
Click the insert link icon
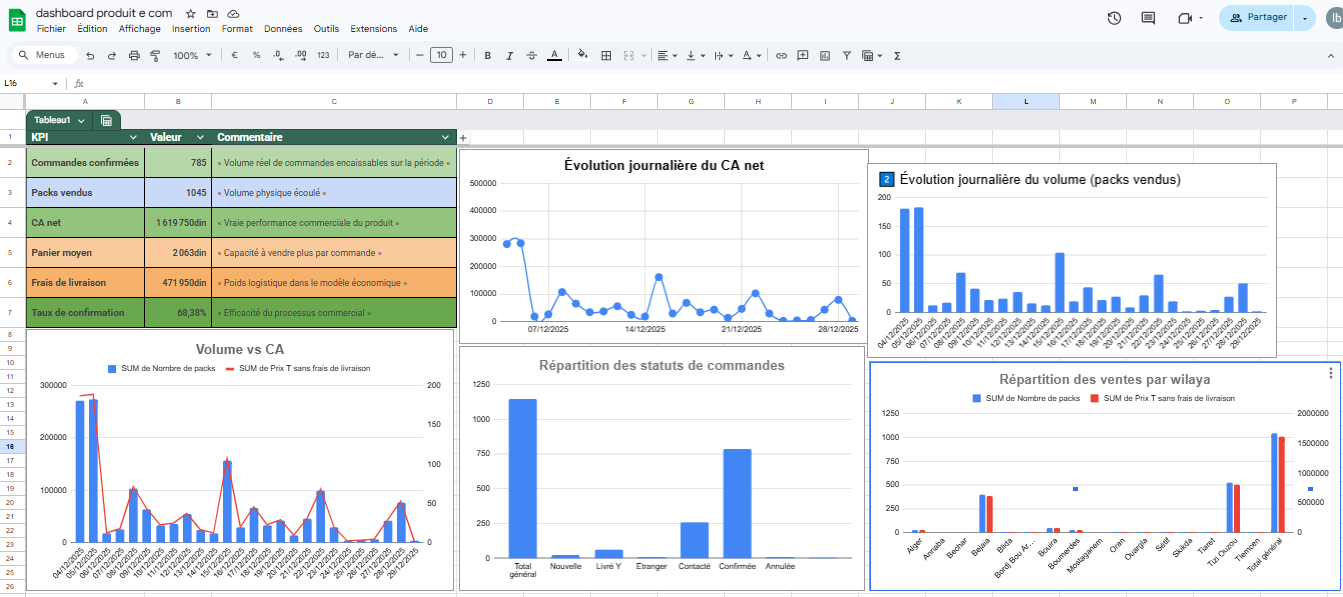(x=781, y=56)
